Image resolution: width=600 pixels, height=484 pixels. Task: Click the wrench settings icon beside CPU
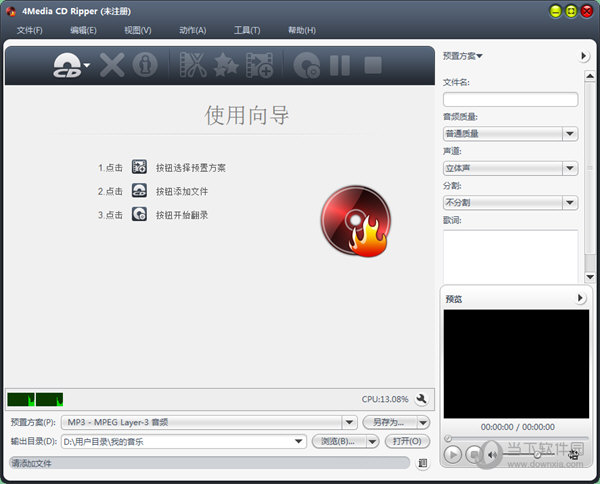pyautogui.click(x=421, y=399)
